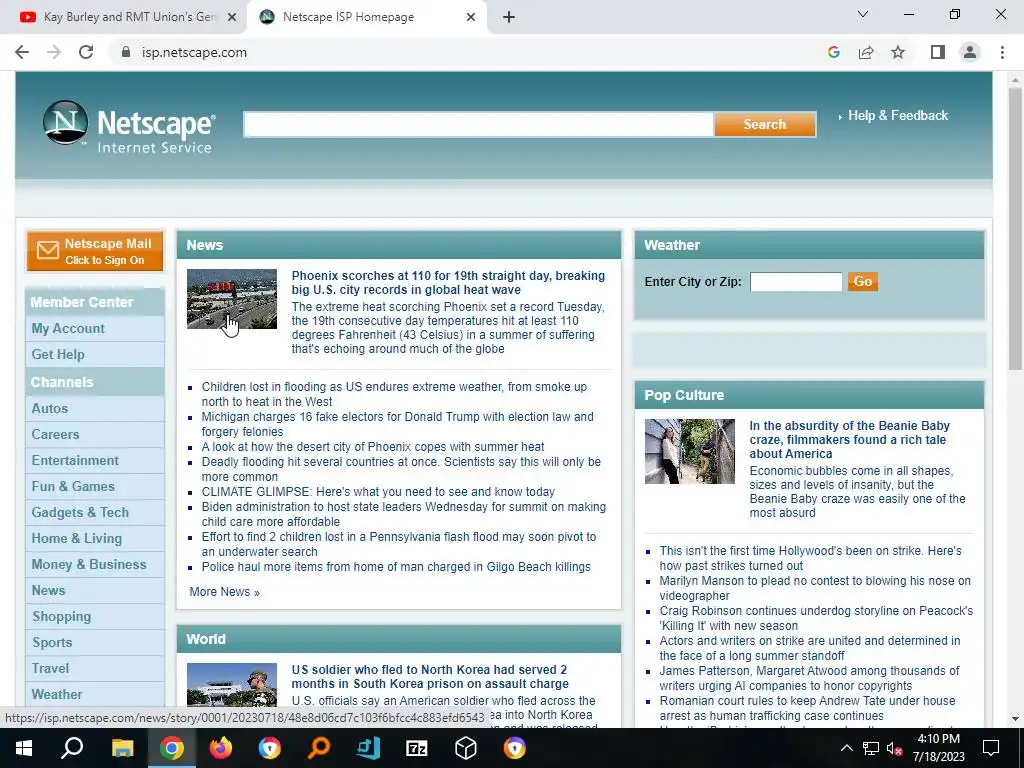Open the Shopping channel
This screenshot has height=768, width=1024.
coord(61,616)
